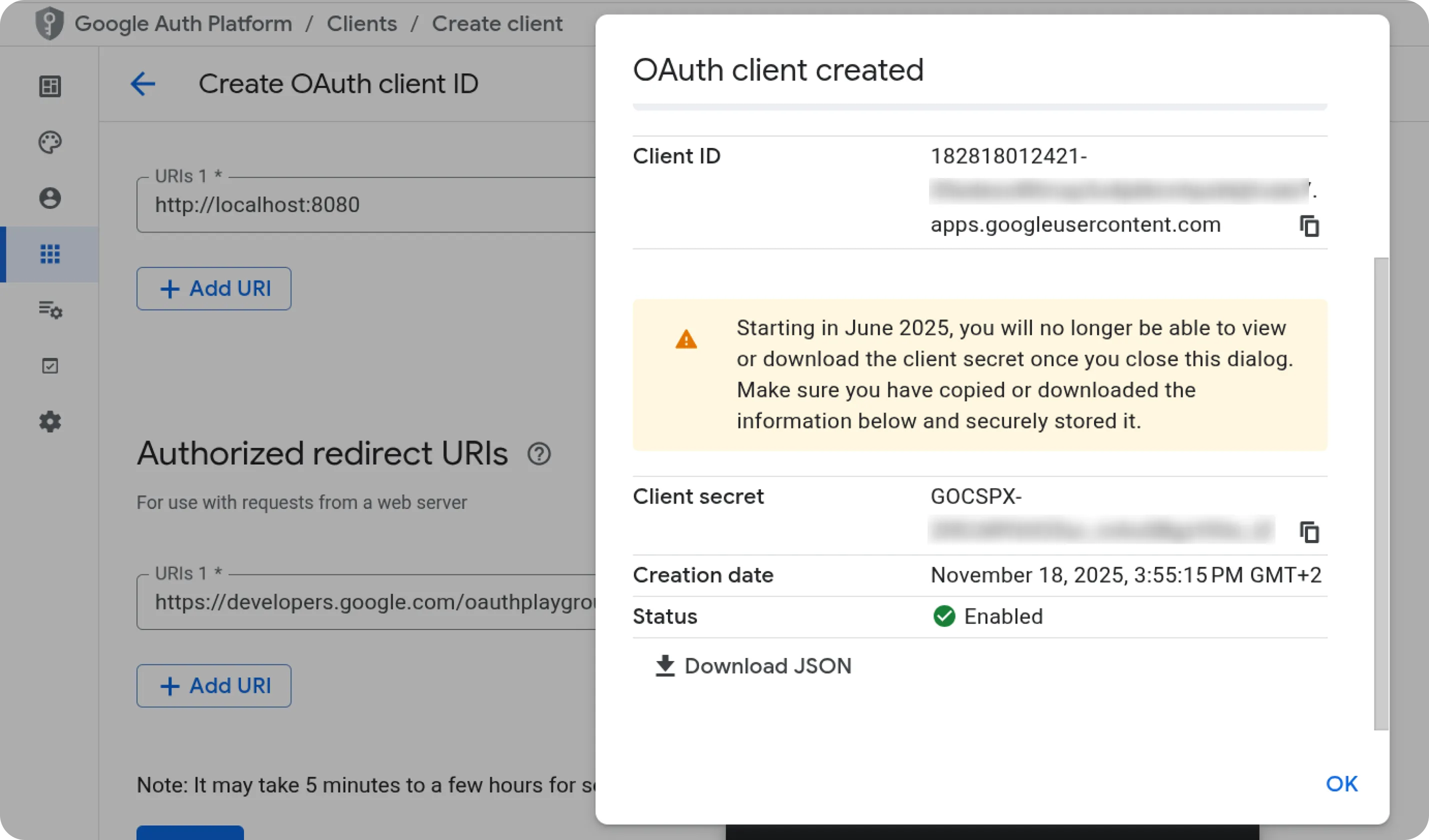1429x840 pixels.
Task: Open the Data Access sidebar icon
Action: click(x=50, y=309)
